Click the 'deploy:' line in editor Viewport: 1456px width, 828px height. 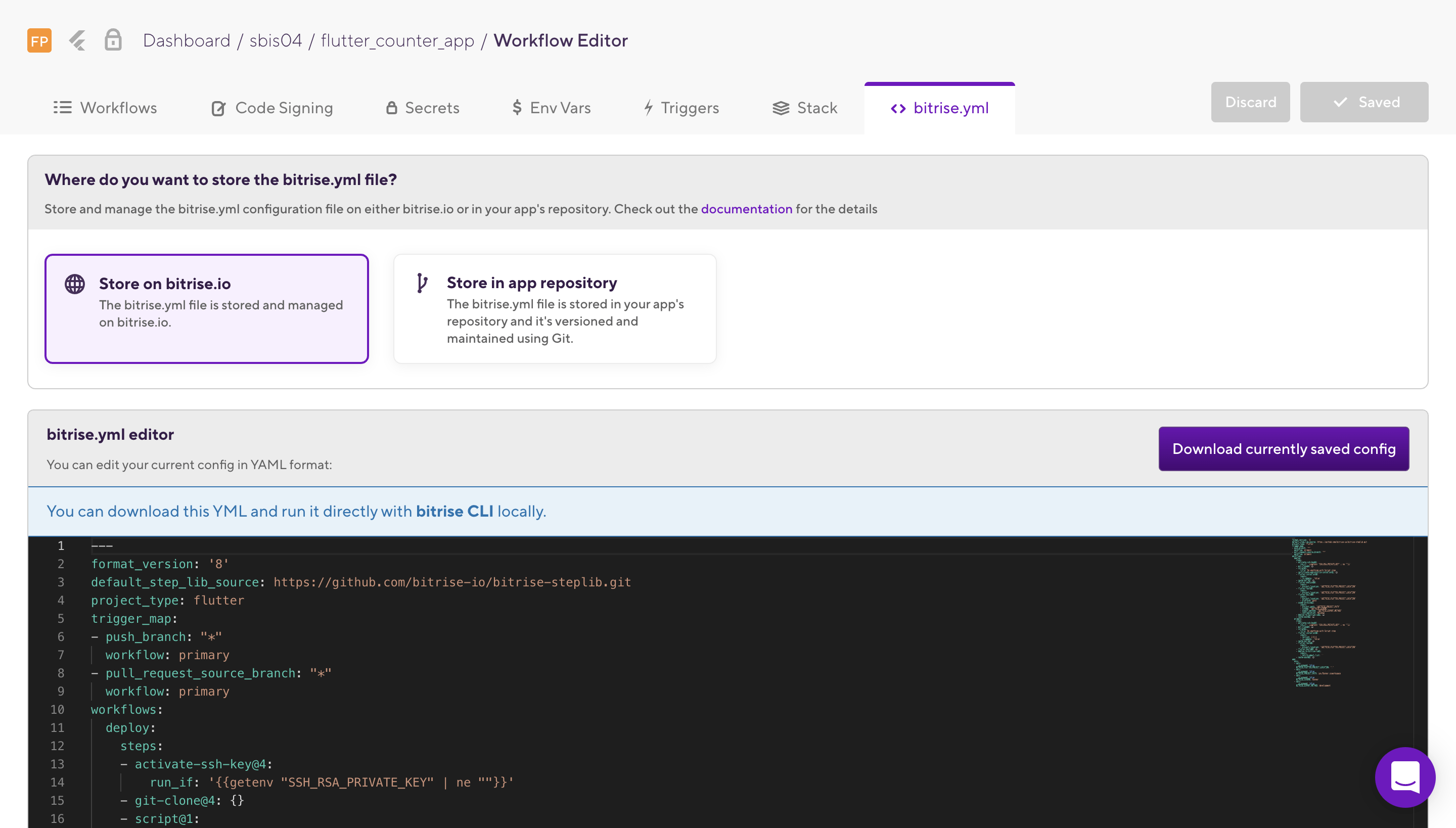coord(130,727)
